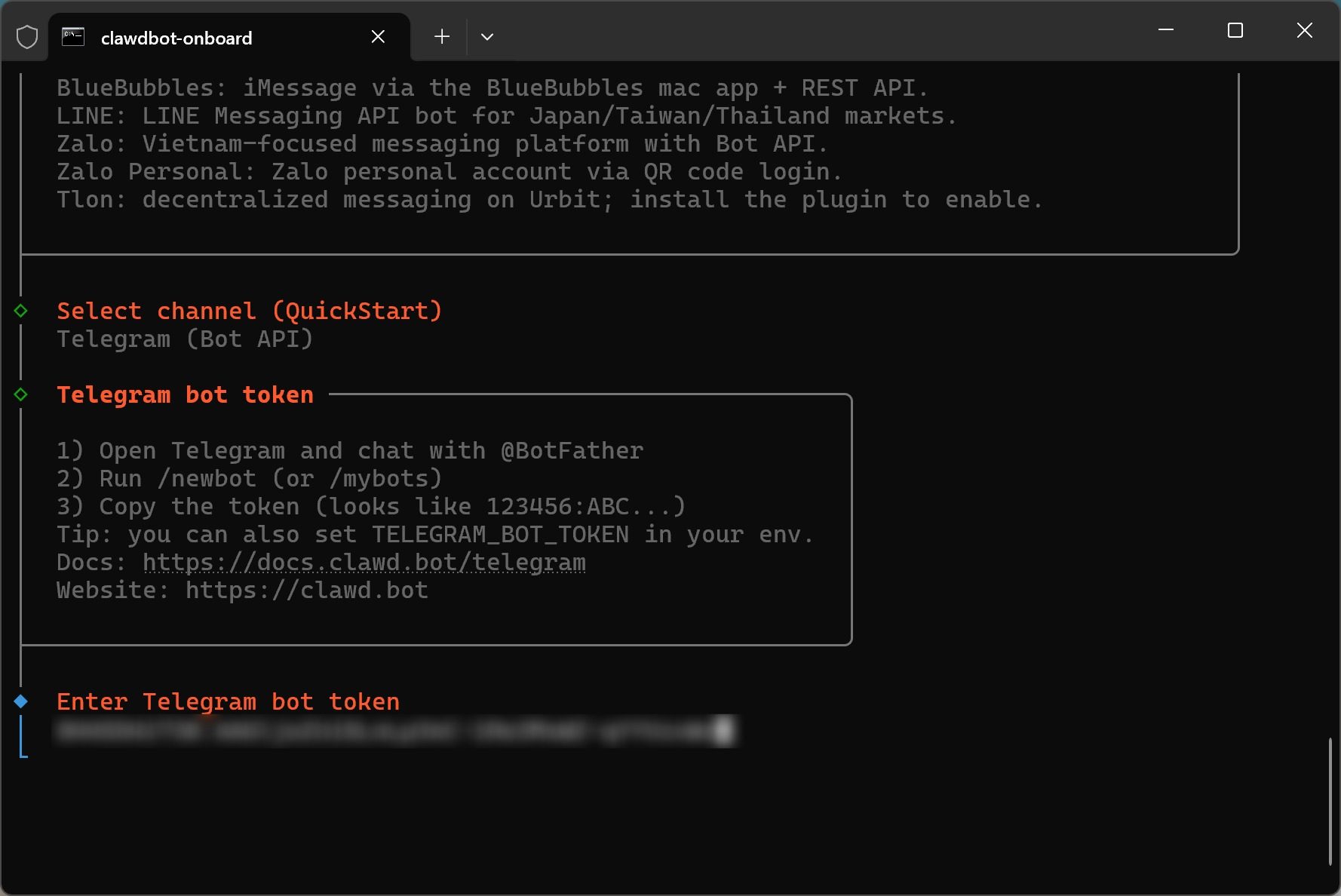1341x896 pixels.
Task: Click the blue diamond beside Enter Telegram bot token
Action: pyautogui.click(x=21, y=701)
